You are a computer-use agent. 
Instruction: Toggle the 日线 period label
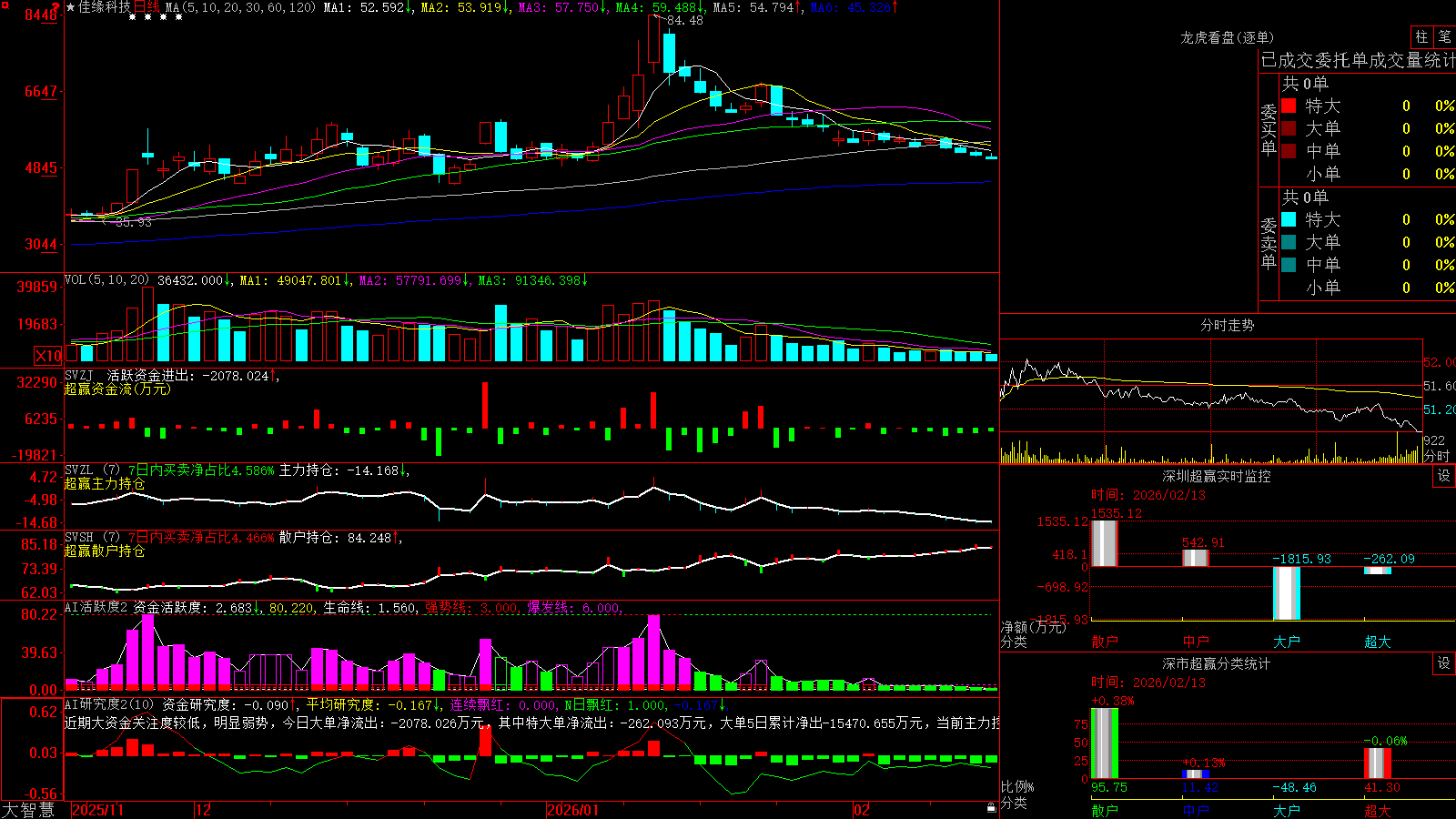click(x=146, y=7)
